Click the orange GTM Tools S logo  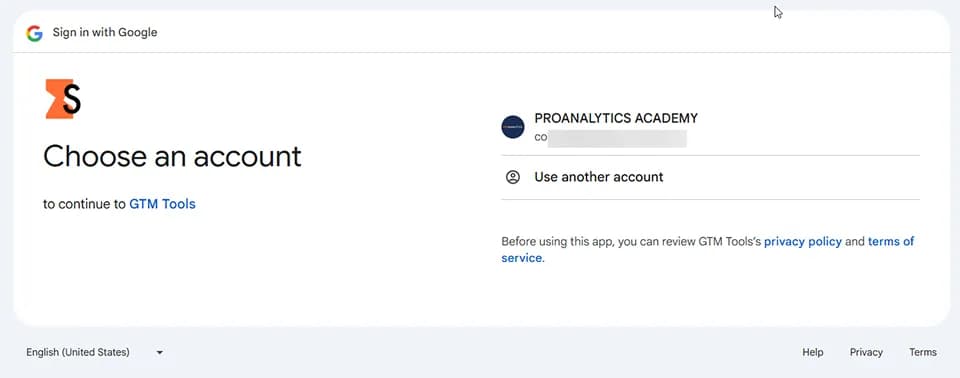pos(63,99)
